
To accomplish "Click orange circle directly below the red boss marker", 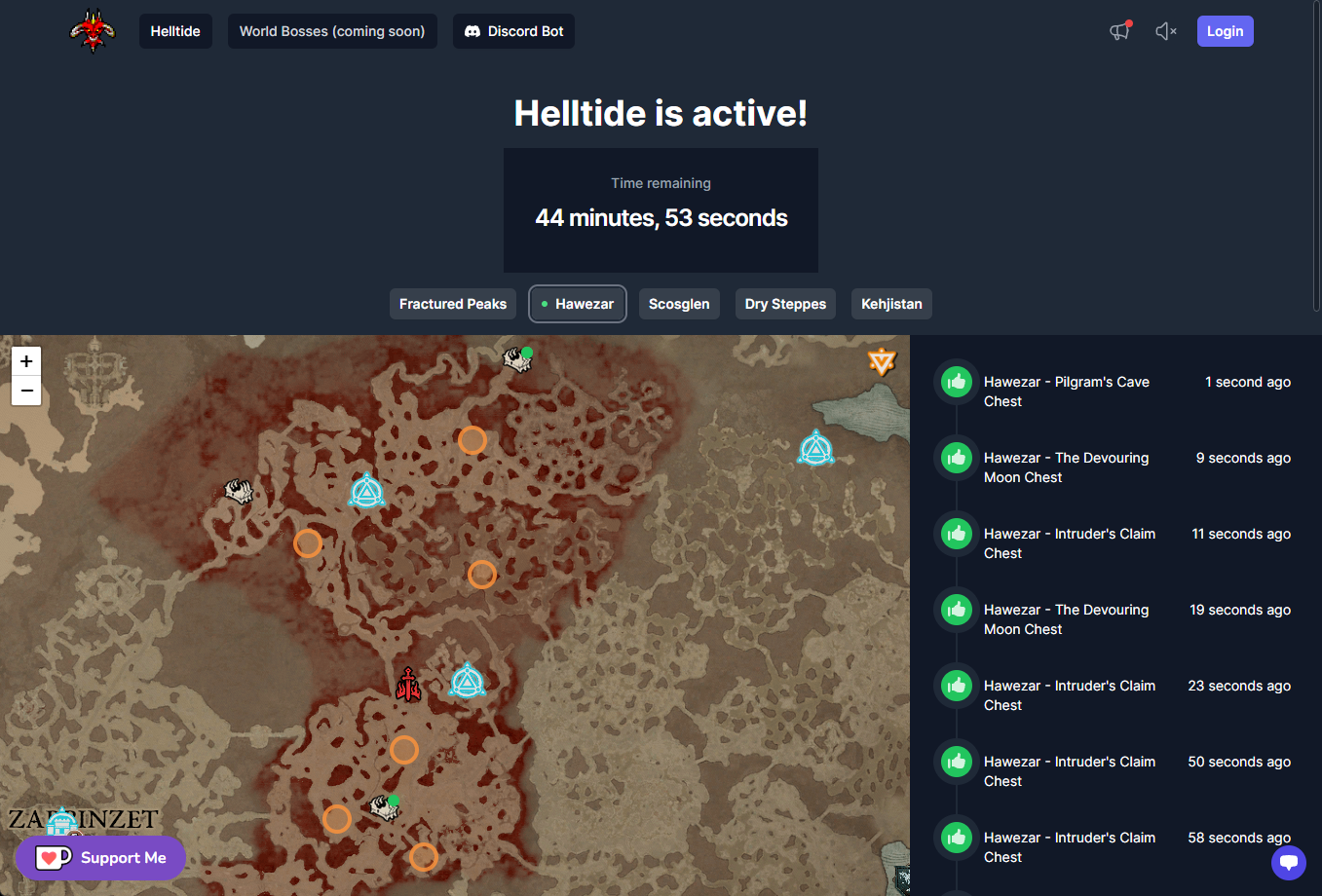I will point(404,750).
